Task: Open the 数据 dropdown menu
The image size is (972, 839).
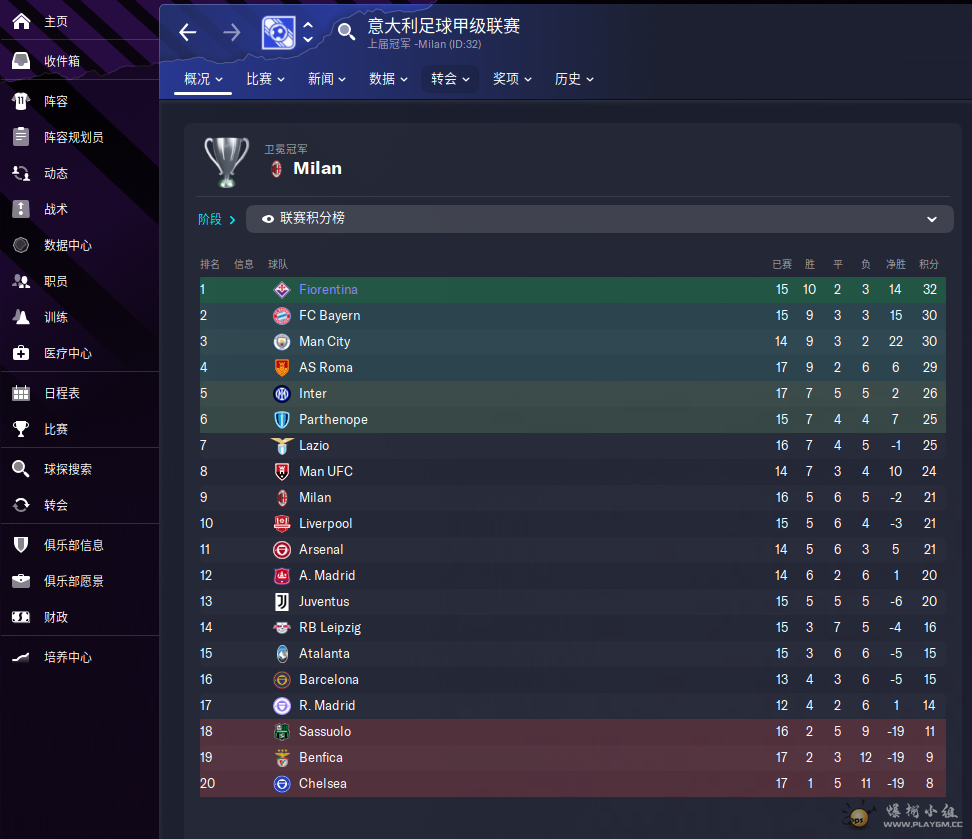Action: (x=388, y=79)
